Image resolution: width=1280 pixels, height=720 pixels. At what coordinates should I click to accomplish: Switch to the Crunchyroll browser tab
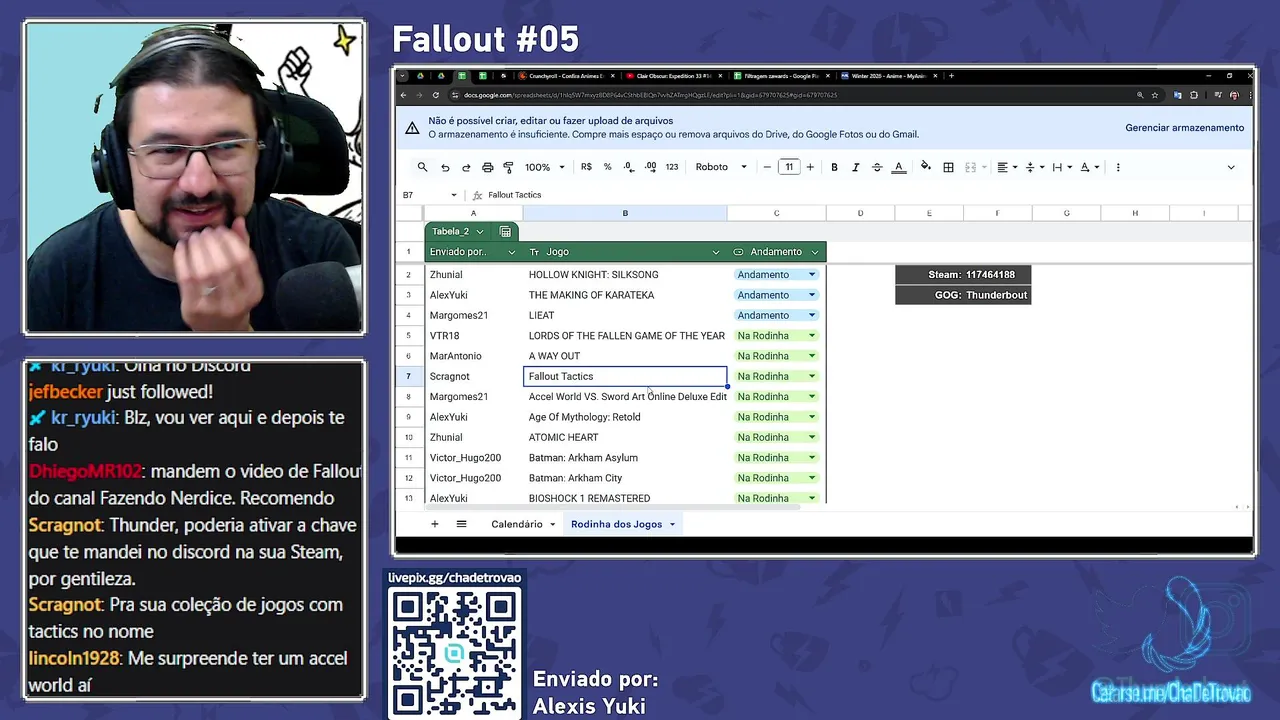(566, 76)
